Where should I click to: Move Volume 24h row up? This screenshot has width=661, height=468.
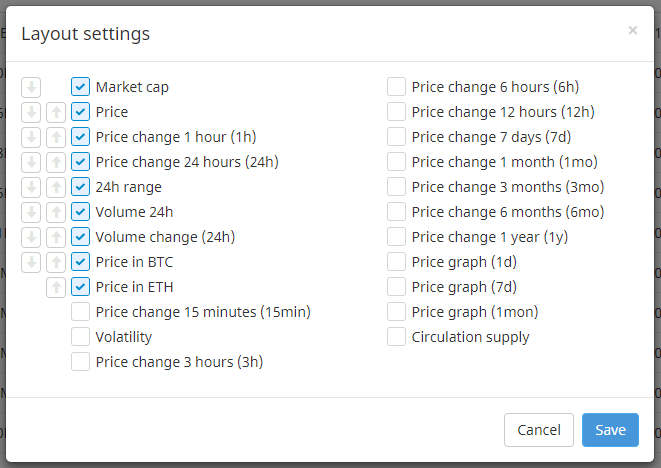[x=56, y=212]
